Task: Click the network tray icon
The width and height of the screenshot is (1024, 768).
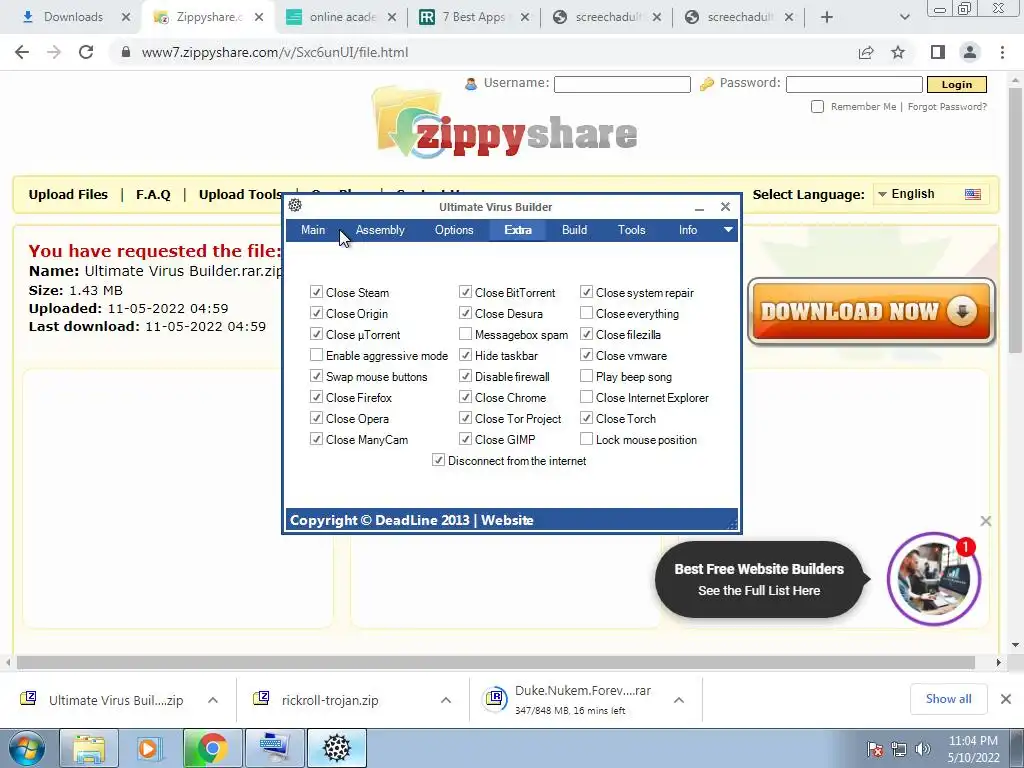Action: click(899, 749)
